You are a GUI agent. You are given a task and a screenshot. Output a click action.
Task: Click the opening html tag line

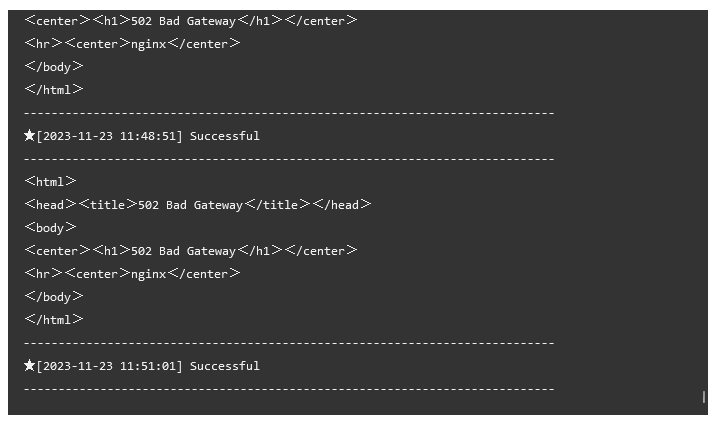point(50,182)
